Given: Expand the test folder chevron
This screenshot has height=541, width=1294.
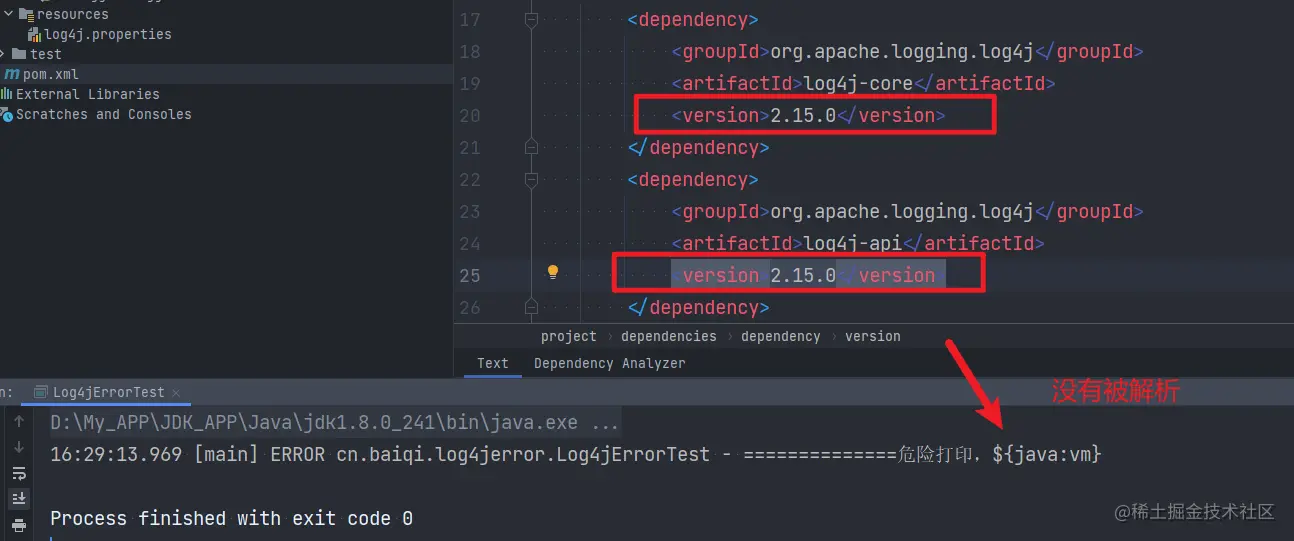Looking at the screenshot, I should (4, 54).
